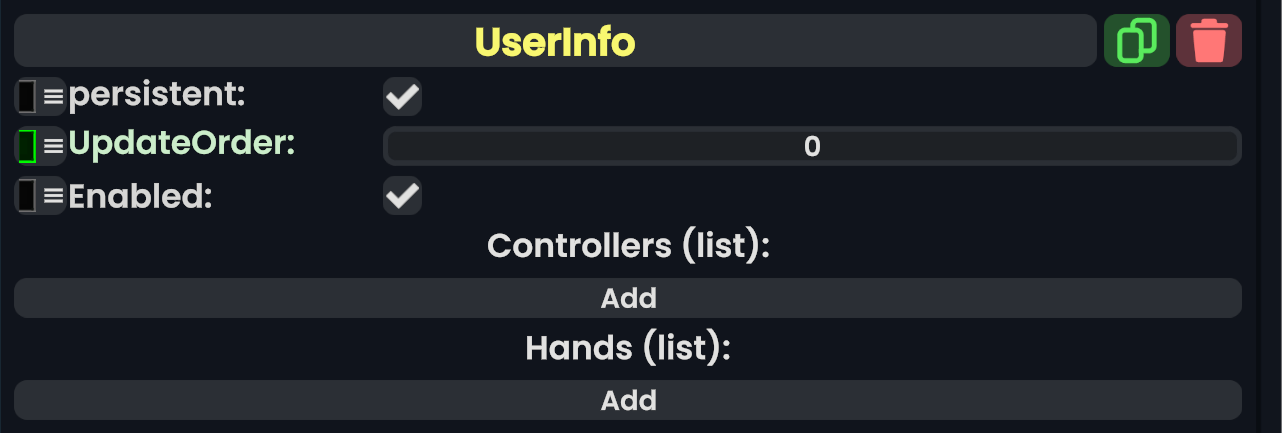Screen dimensions: 1282x433
Task: Uncheck the persistent checkbox
Action: tap(402, 97)
